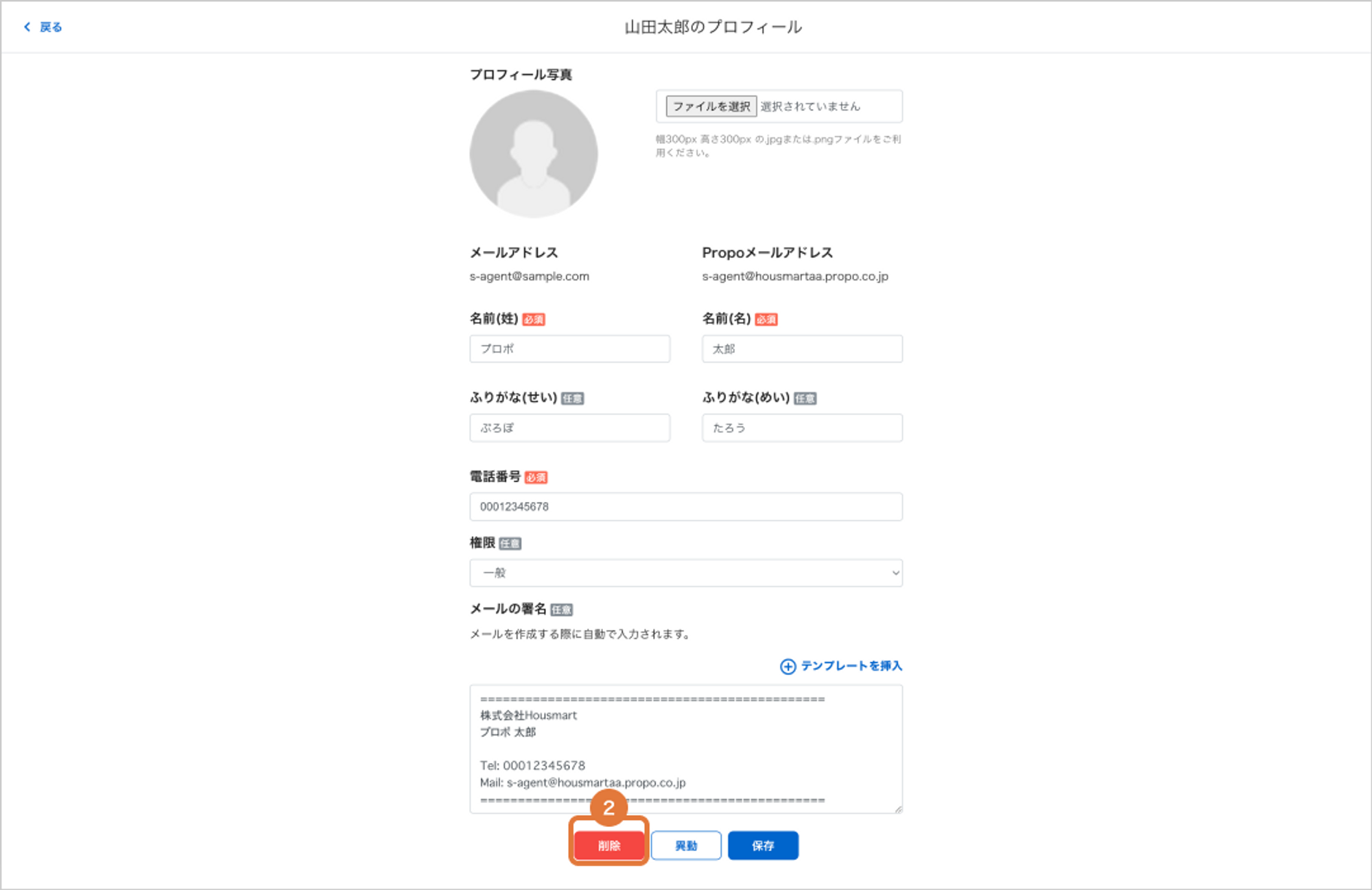This screenshot has width=1372, height=890.
Task: Click the 電話番号 input field
Action: click(x=686, y=507)
